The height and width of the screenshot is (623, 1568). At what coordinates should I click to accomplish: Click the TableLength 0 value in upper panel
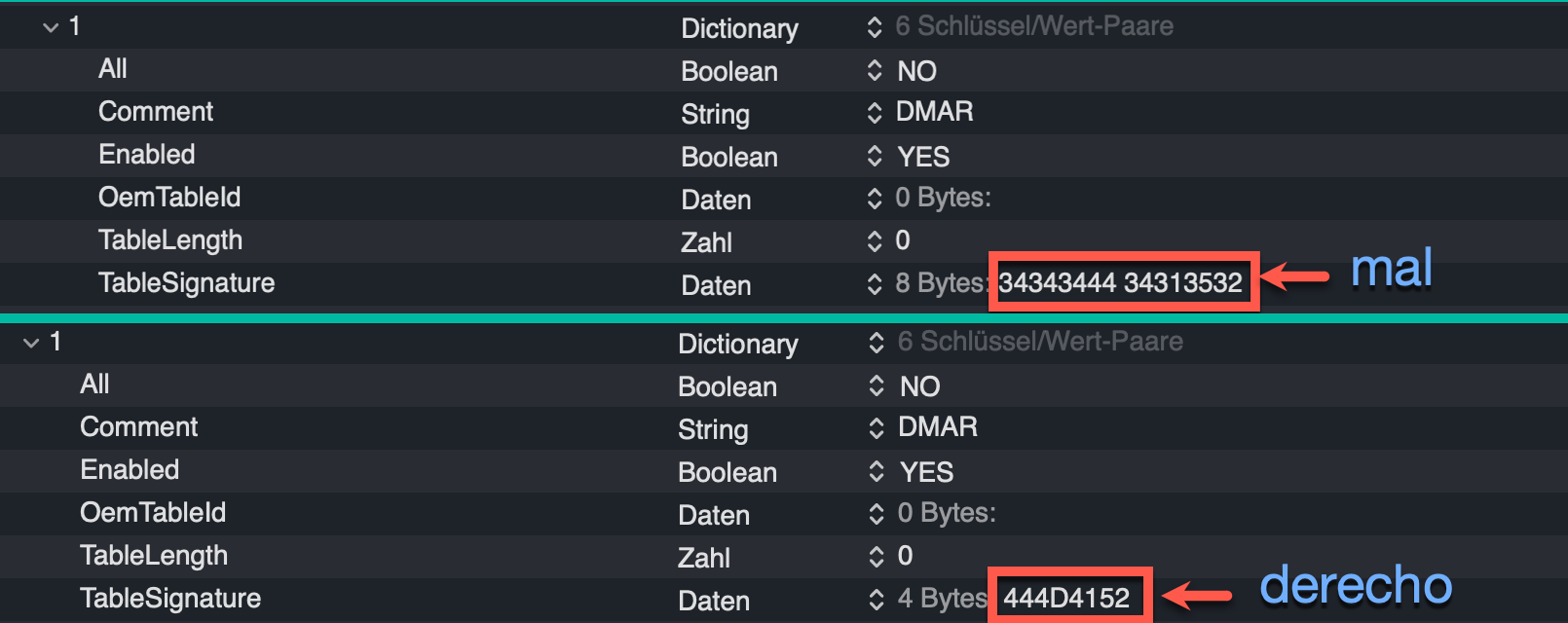(903, 240)
